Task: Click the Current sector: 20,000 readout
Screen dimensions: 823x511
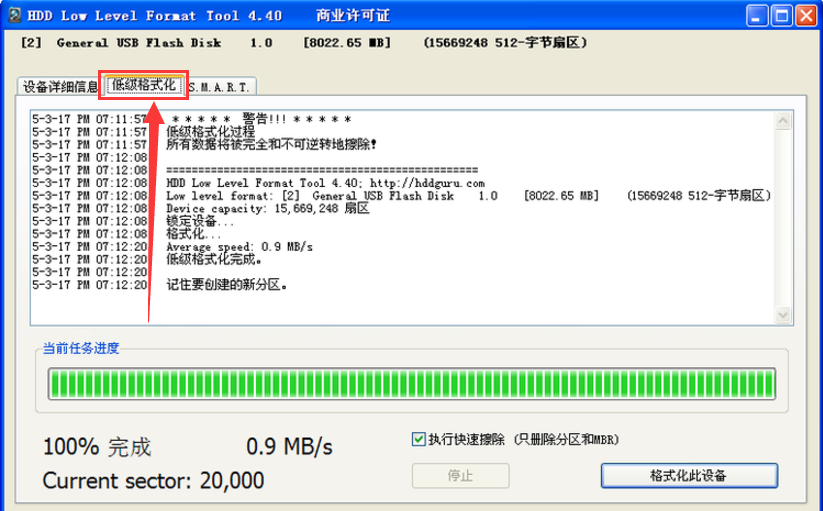Action: click(153, 480)
